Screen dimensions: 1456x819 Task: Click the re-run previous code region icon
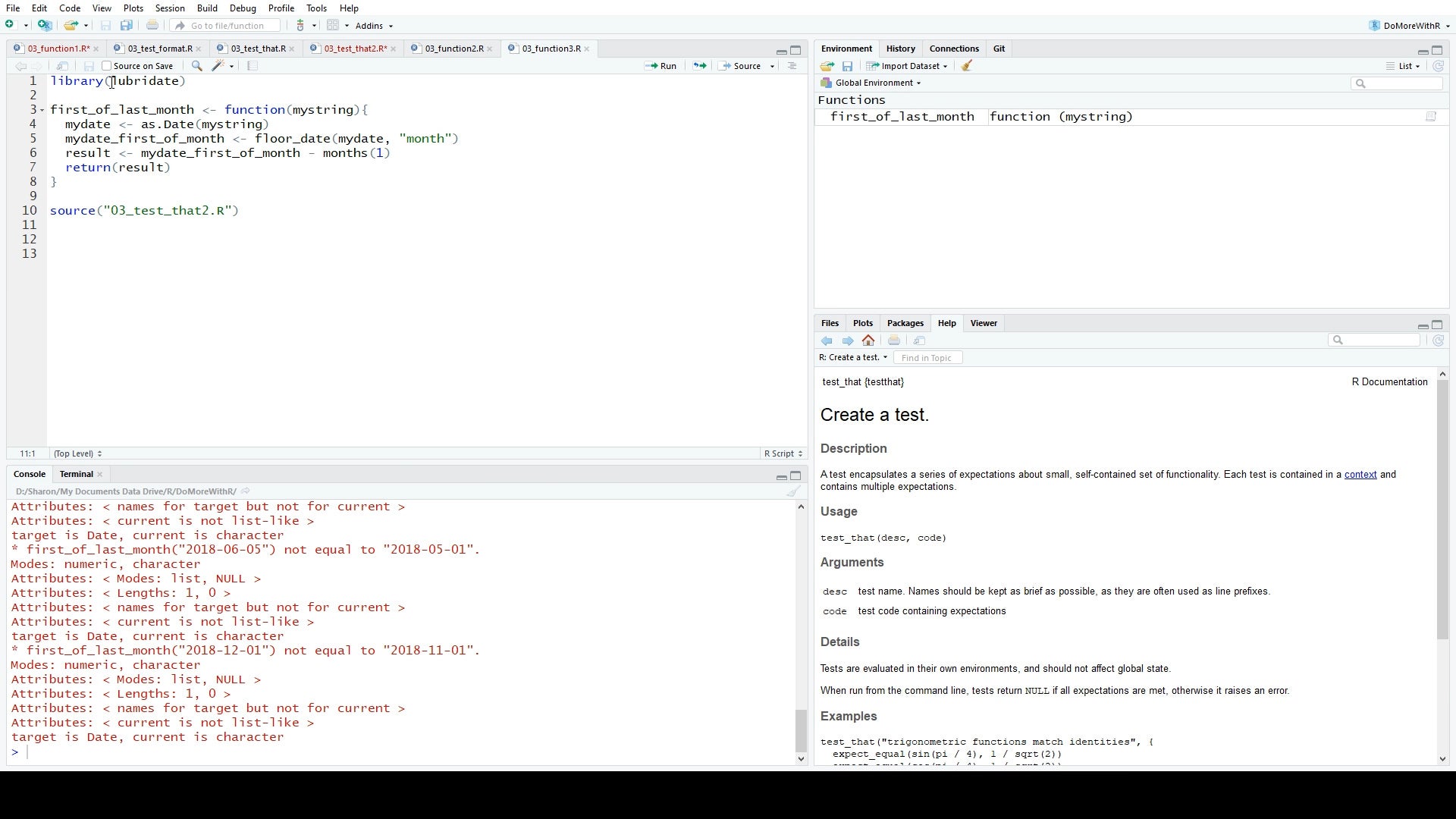(x=699, y=66)
